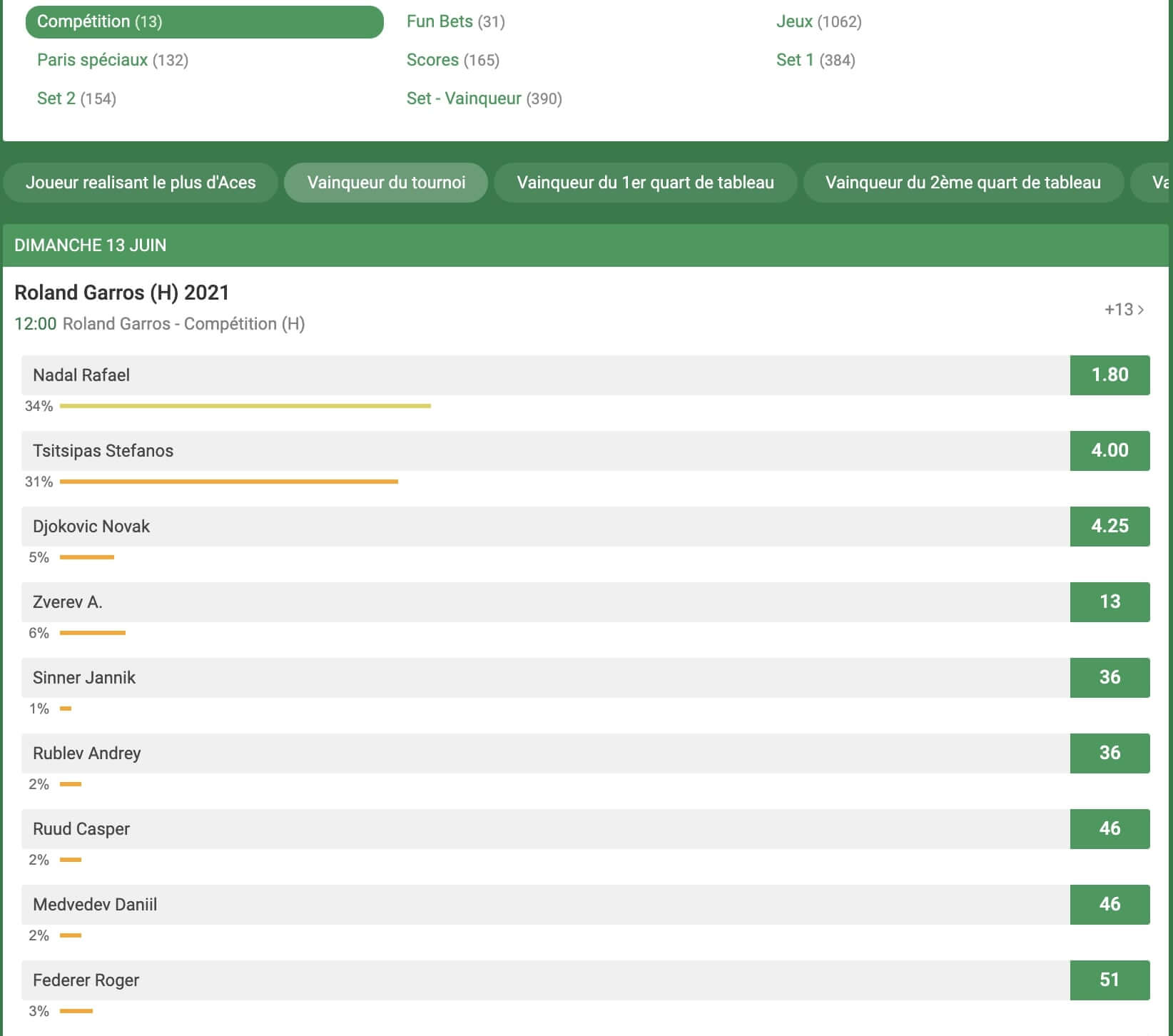Bet on Ruud Casper at odds 46
The image size is (1173, 1036).
click(x=1110, y=829)
